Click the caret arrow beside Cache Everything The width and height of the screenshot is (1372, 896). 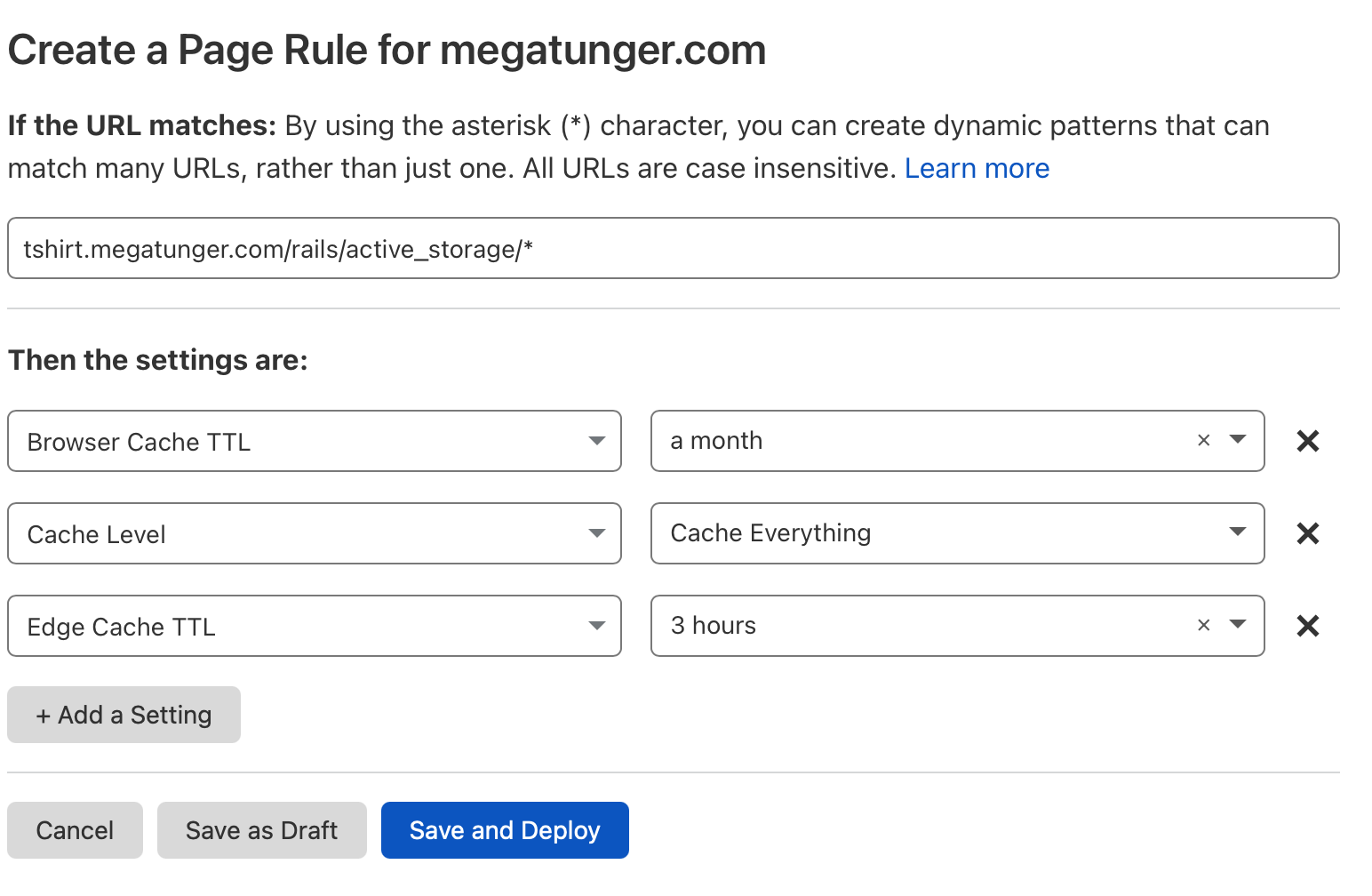[x=1237, y=532]
